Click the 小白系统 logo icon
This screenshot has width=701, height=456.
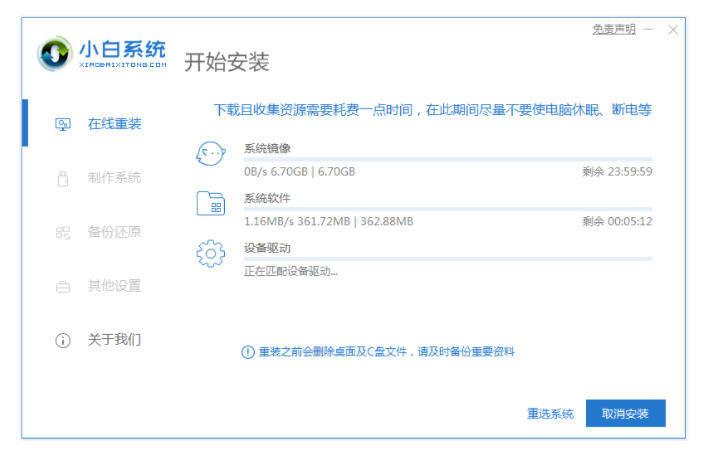point(54,55)
